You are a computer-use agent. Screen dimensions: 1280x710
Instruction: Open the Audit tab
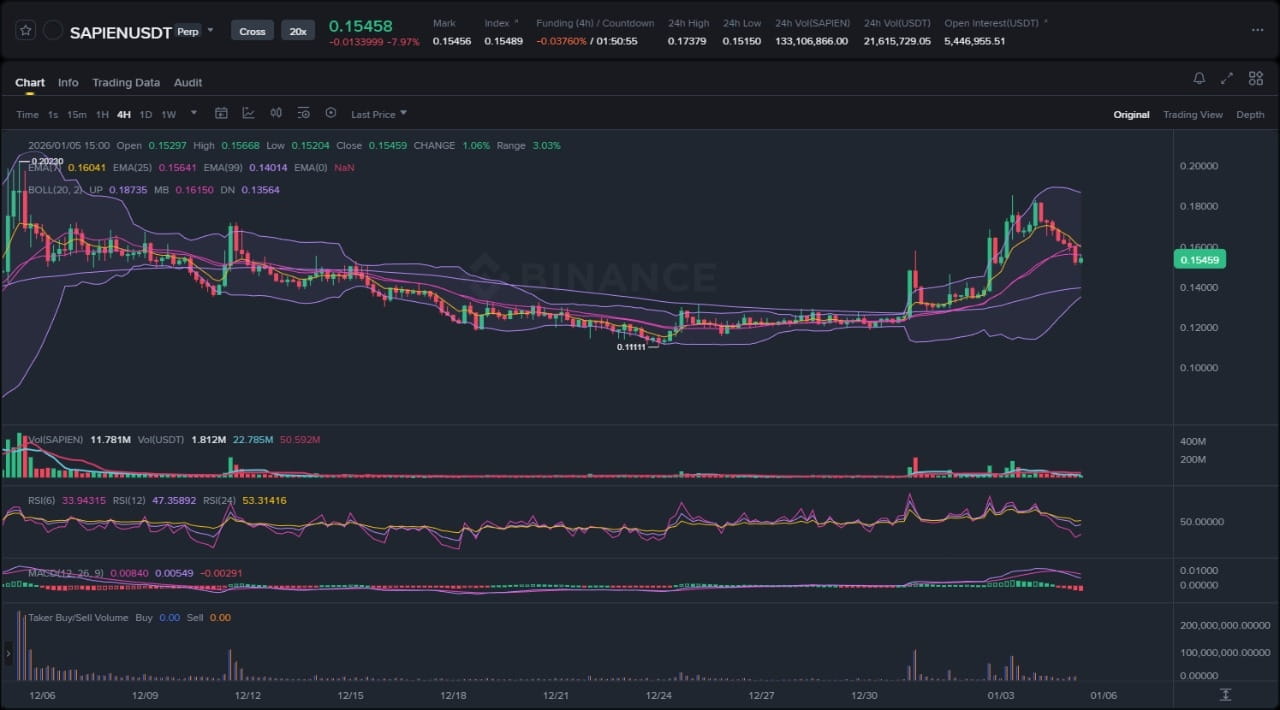click(x=188, y=83)
